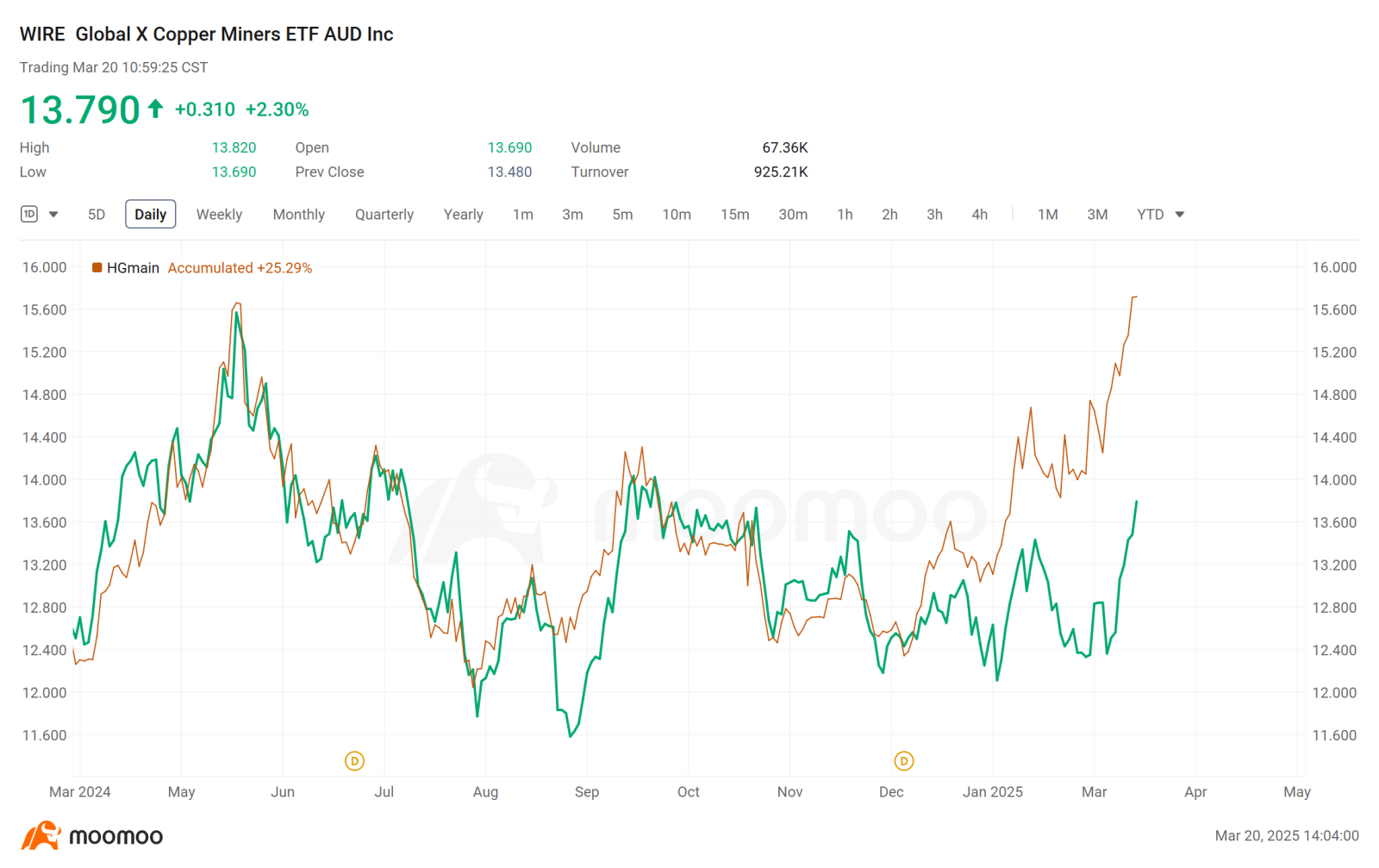
Task: Click the 'Mar 2024' date axis label
Action: click(80, 792)
